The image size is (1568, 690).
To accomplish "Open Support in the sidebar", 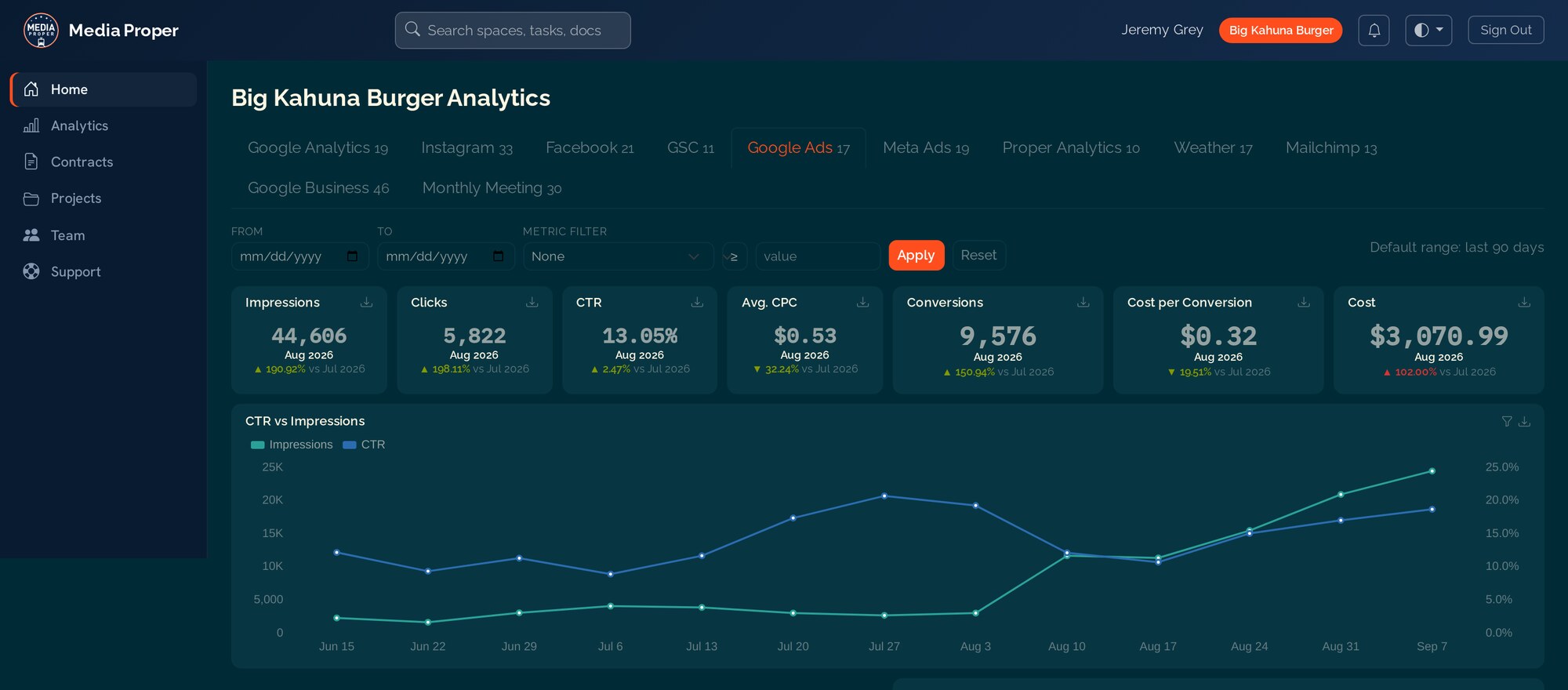I will [x=103, y=271].
